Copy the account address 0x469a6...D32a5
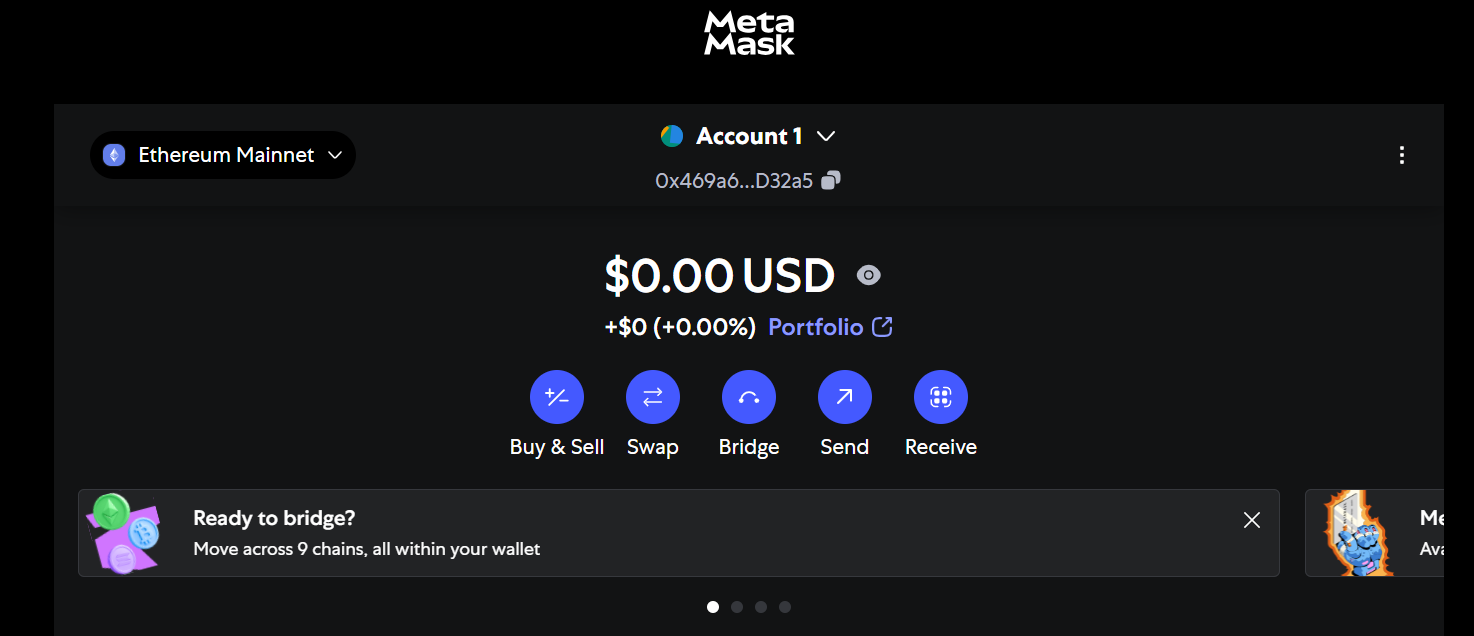 831,181
